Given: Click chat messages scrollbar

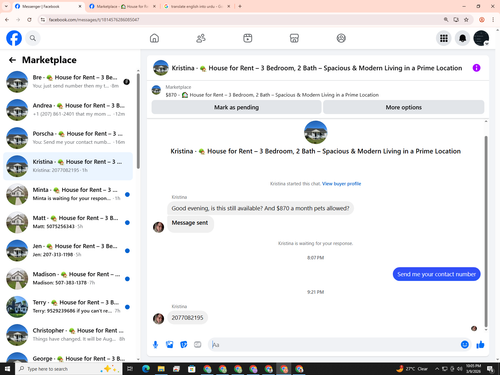Looking at the screenshot, I should point(486,231).
